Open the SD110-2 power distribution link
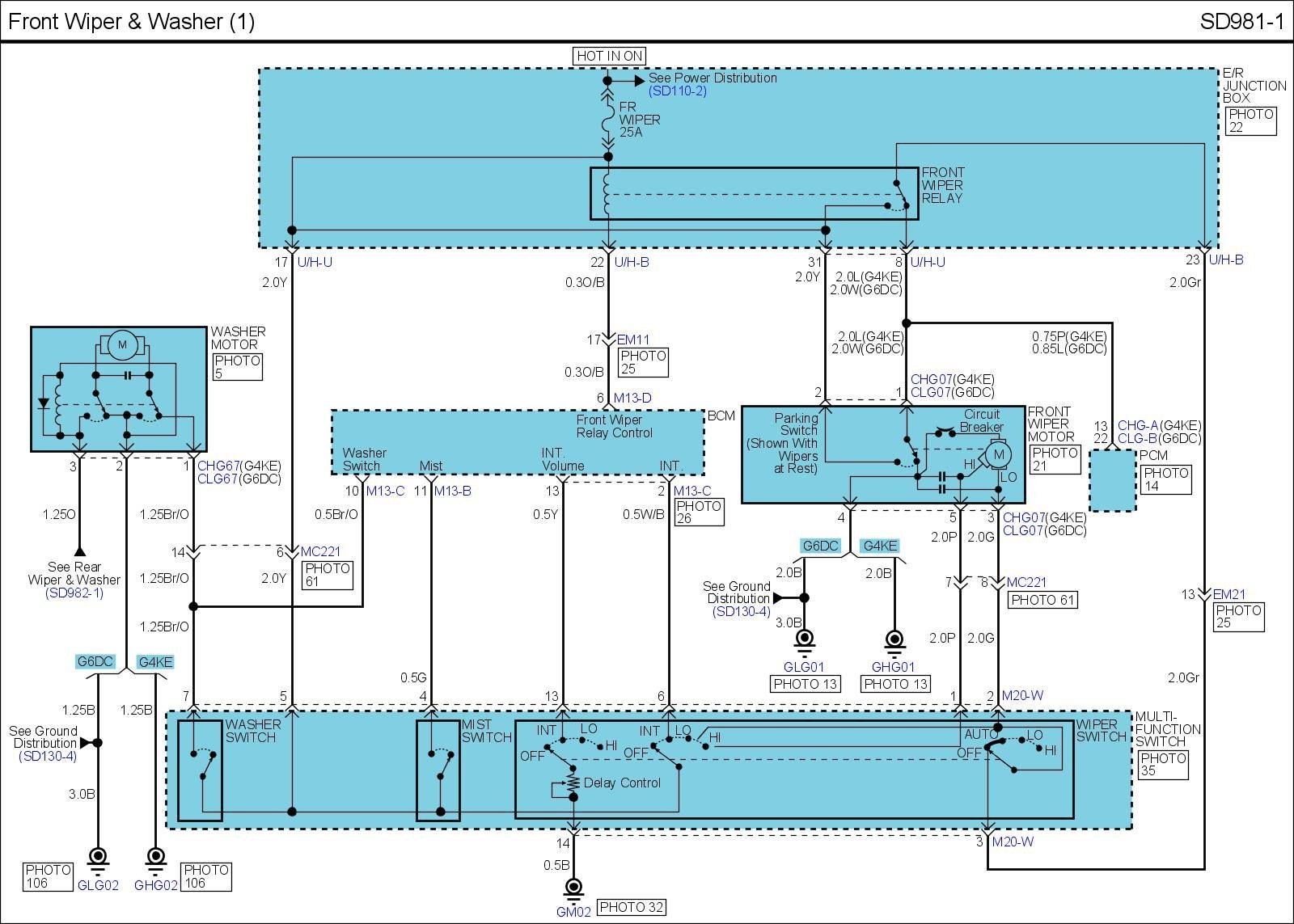Image resolution: width=1294 pixels, height=924 pixels. 678,91
